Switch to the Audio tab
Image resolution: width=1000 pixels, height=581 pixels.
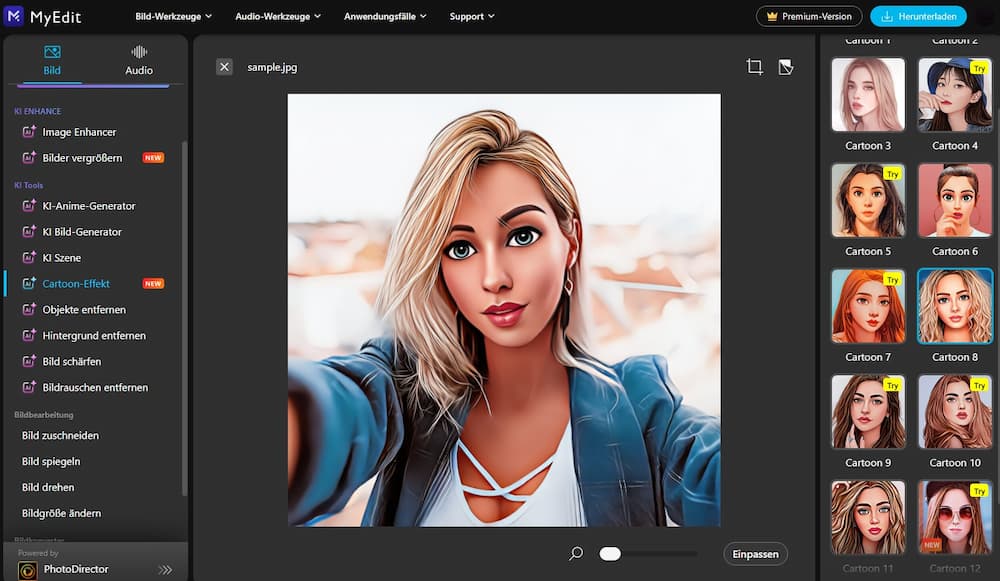coord(138,61)
